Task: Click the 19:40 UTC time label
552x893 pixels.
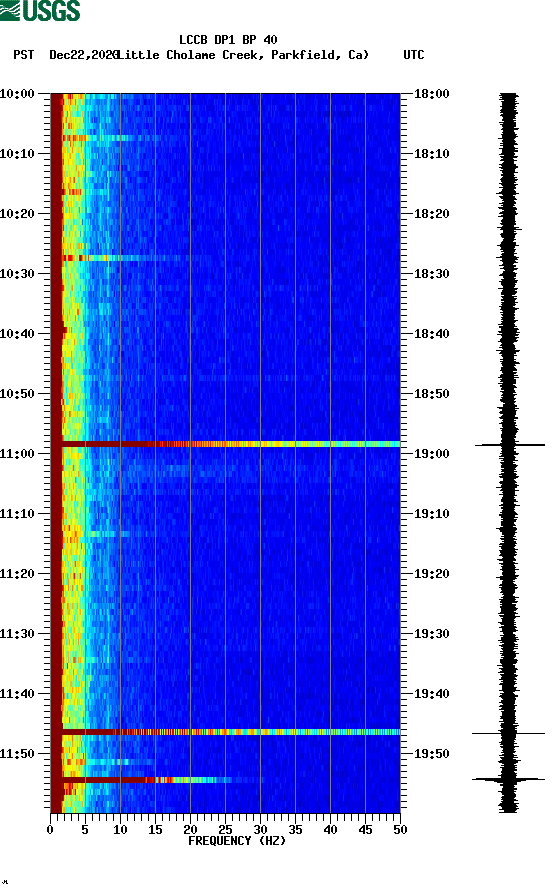Action: (432, 694)
